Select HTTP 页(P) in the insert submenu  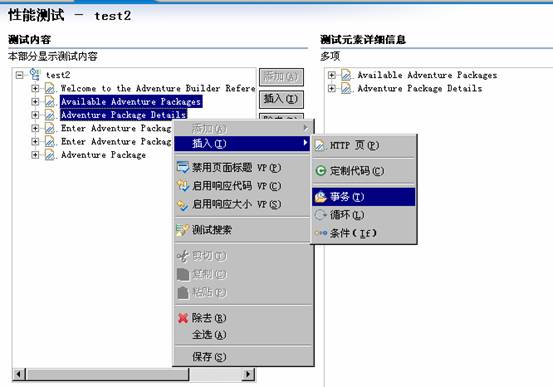point(364,145)
